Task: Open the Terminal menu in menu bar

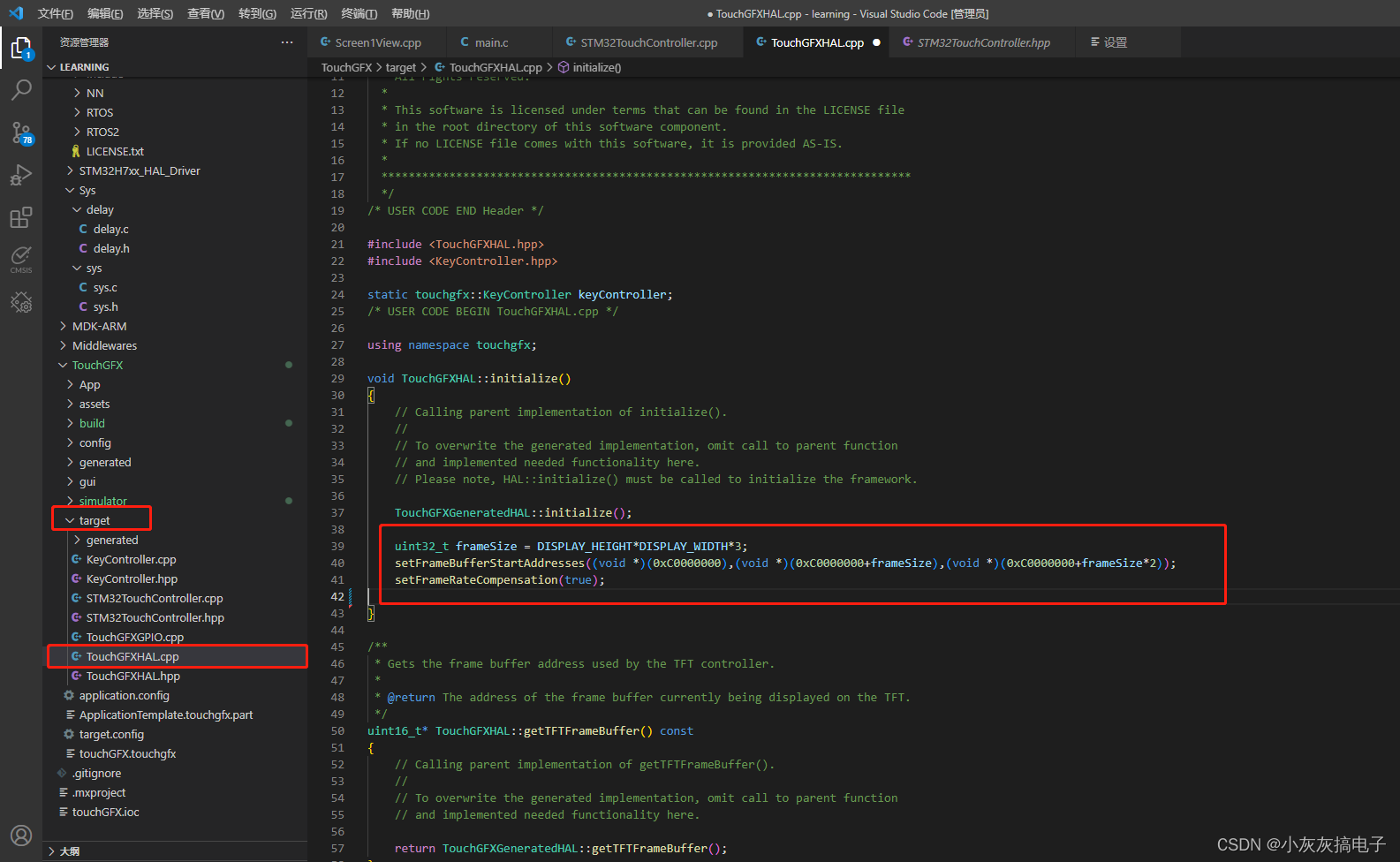Action: pyautogui.click(x=359, y=13)
